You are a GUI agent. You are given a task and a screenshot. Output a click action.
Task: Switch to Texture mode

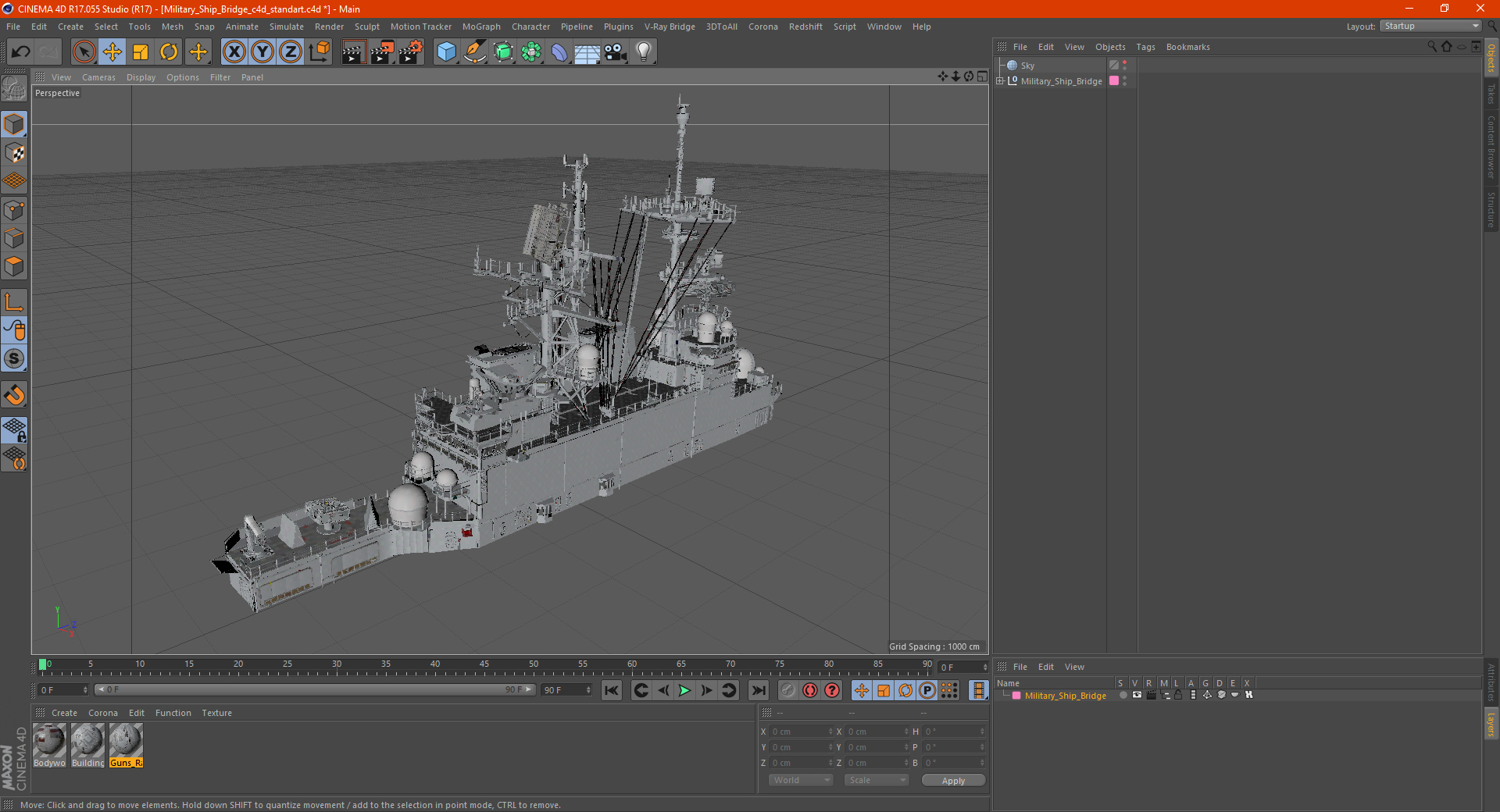(x=14, y=153)
